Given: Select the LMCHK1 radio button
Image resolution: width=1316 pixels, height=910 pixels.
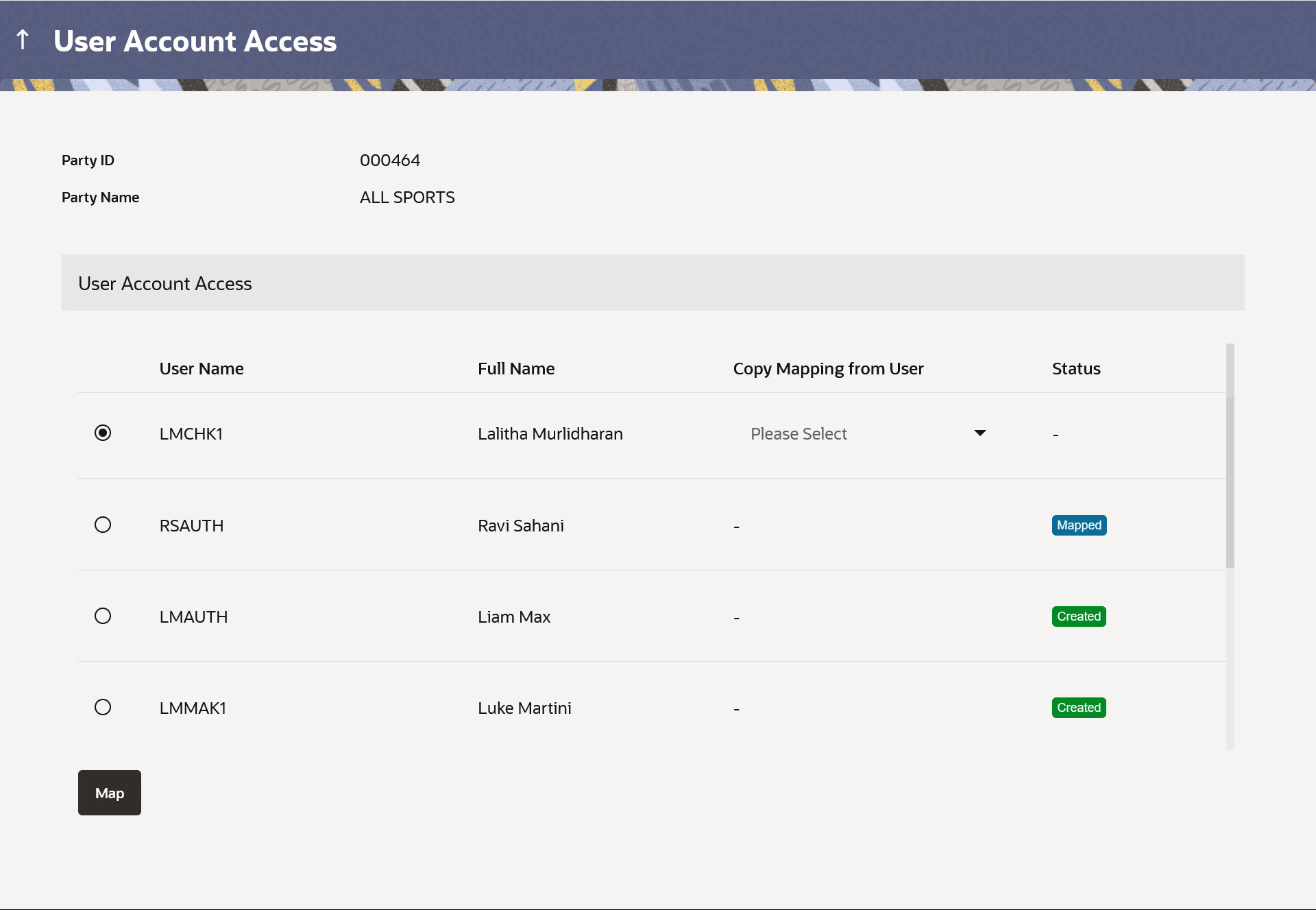Looking at the screenshot, I should (103, 433).
